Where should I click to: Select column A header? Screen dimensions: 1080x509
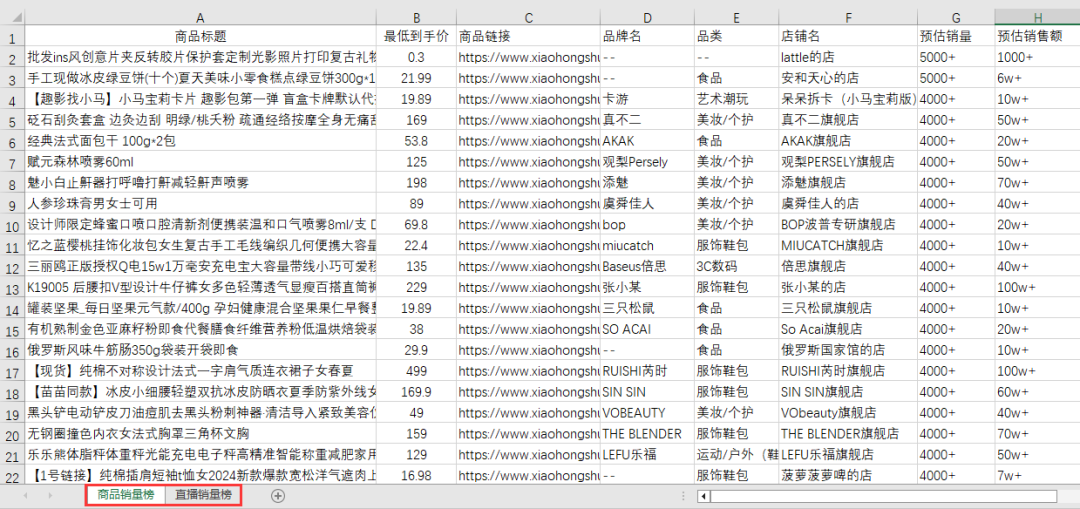point(200,17)
